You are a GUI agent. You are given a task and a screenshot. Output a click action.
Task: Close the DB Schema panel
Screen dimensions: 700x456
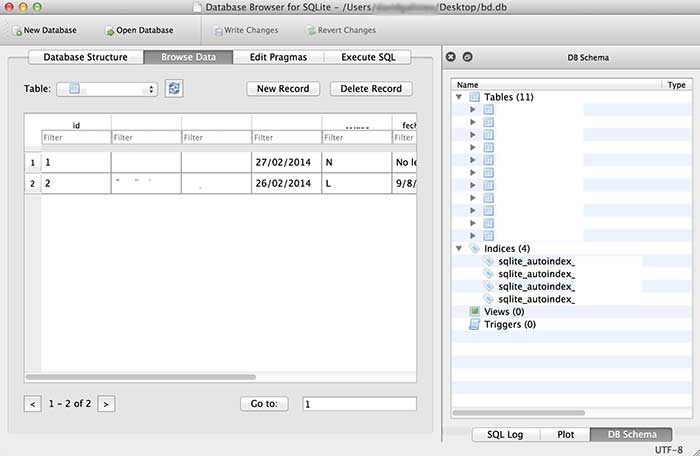[451, 57]
